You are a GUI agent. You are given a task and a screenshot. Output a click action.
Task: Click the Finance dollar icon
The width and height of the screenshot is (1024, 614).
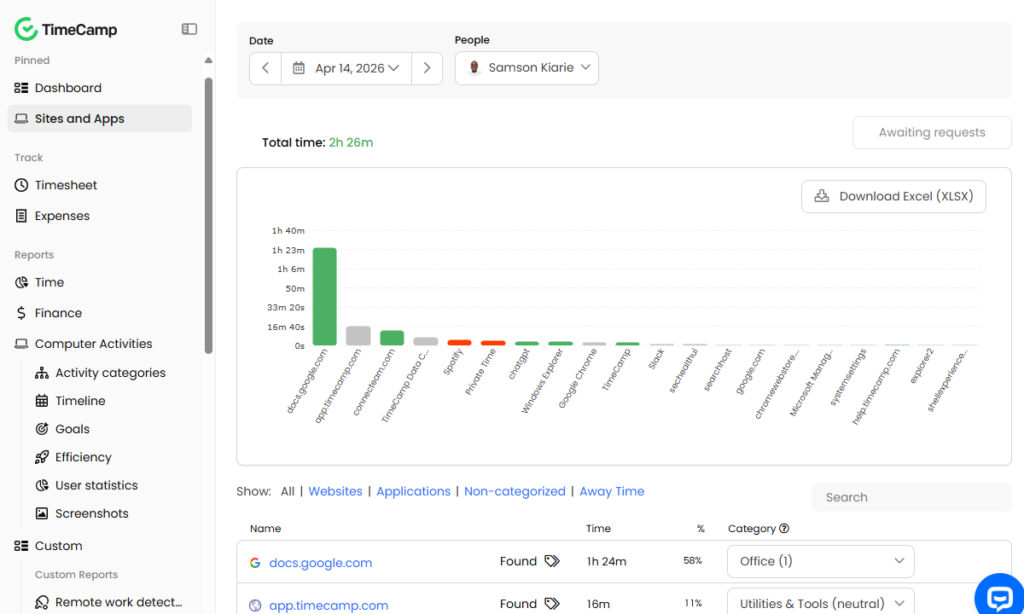coord(22,313)
